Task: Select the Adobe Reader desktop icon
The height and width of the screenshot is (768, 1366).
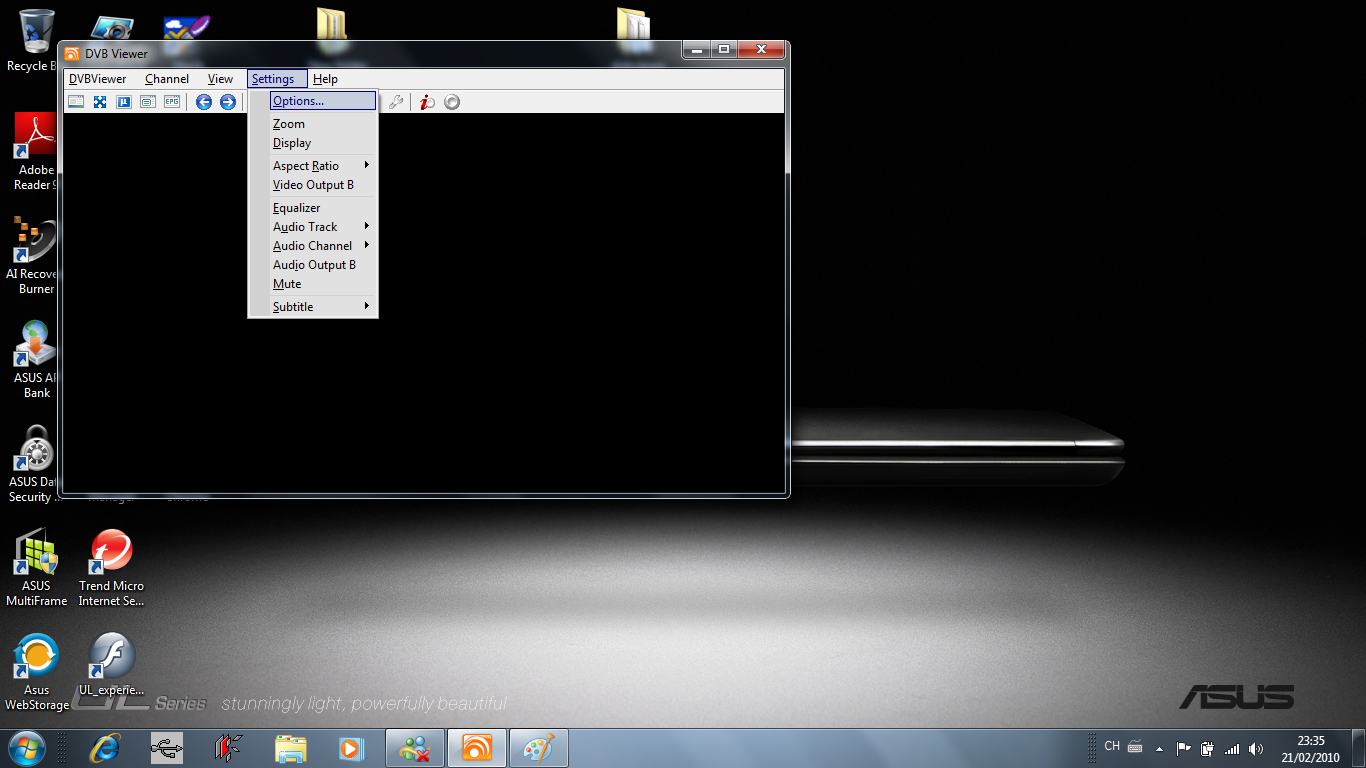Action: point(33,151)
